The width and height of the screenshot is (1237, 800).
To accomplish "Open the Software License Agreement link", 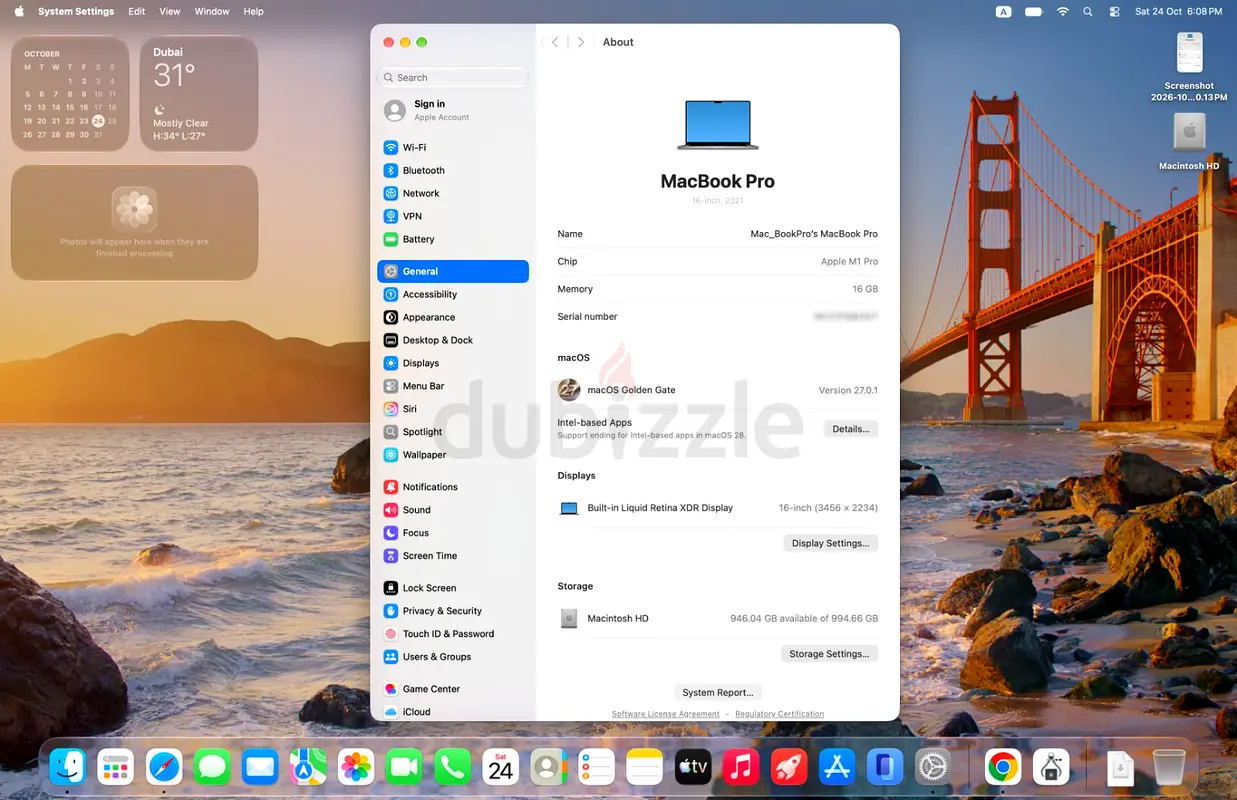I will coord(666,714).
